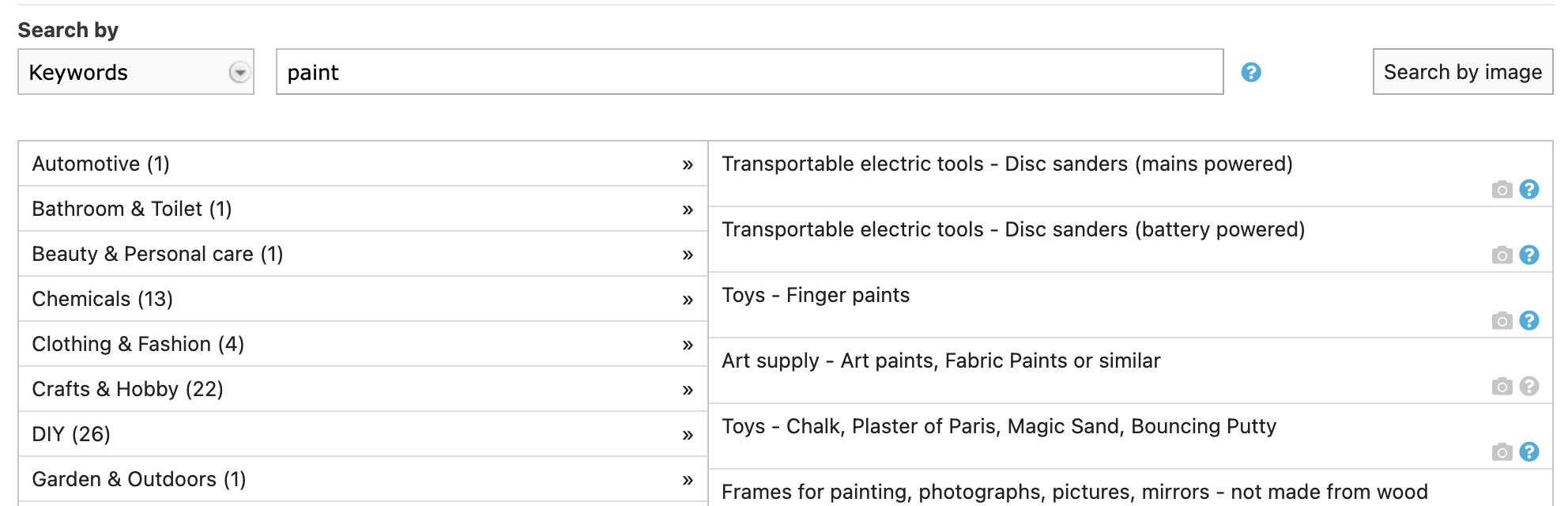Select the Crafts & Hobby (22) category
The width and height of the screenshot is (1568, 506).
[x=128, y=389]
